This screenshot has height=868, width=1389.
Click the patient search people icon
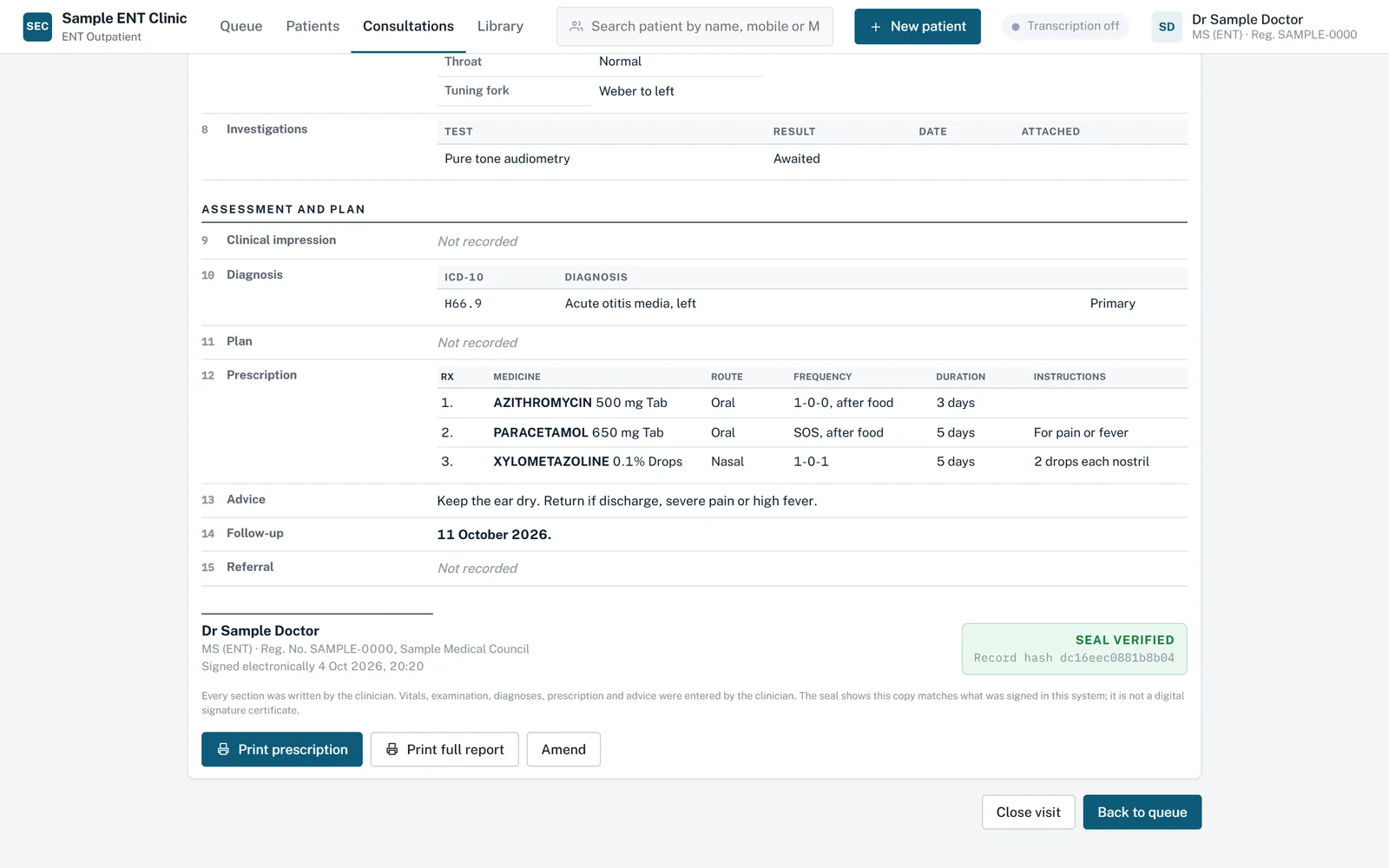pos(576,26)
